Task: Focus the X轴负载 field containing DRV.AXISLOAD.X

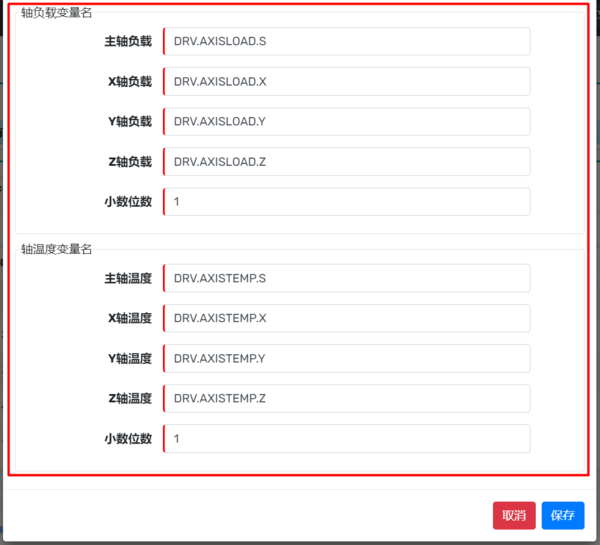Action: [346, 81]
